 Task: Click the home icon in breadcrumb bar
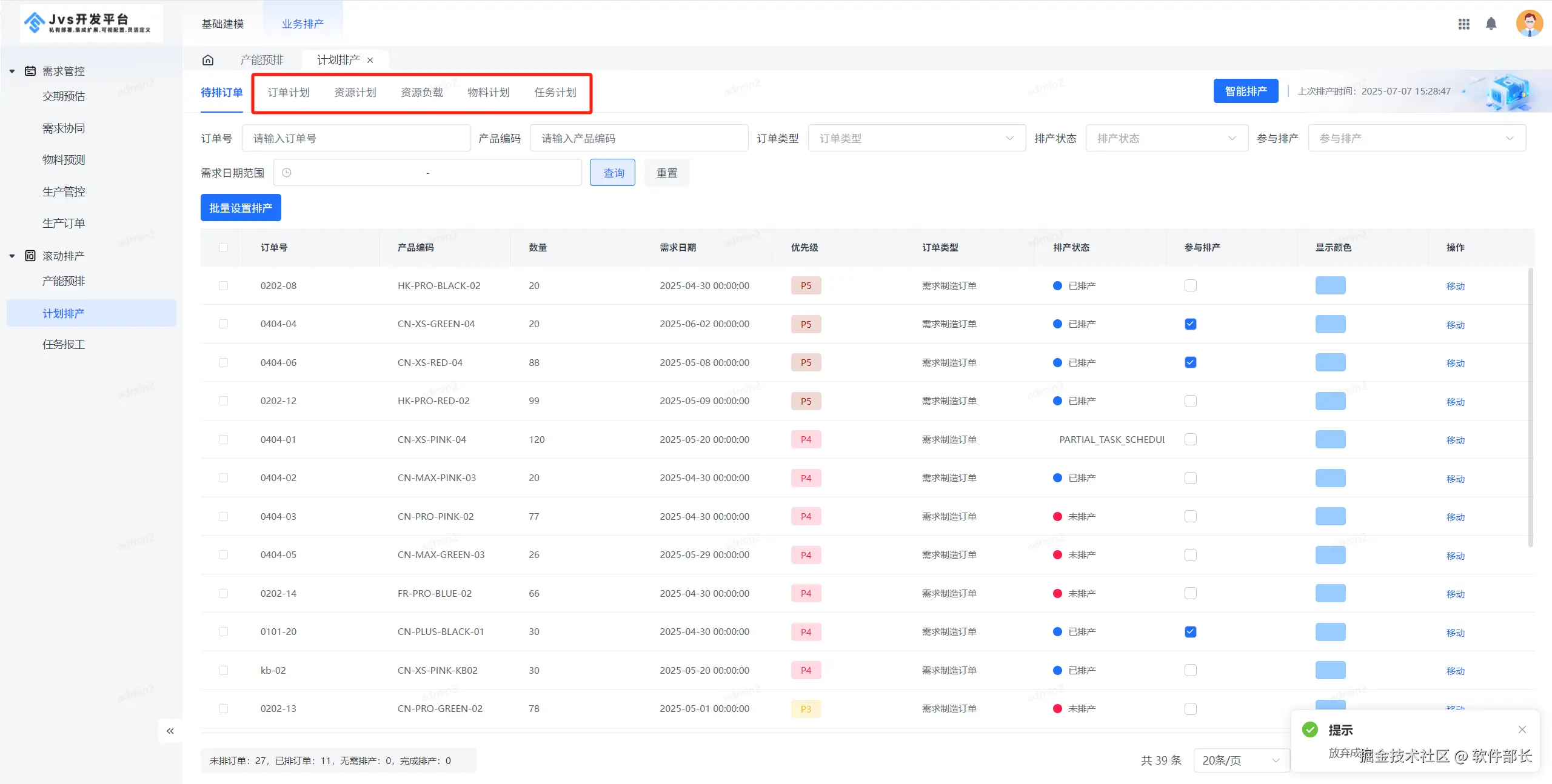pos(208,60)
